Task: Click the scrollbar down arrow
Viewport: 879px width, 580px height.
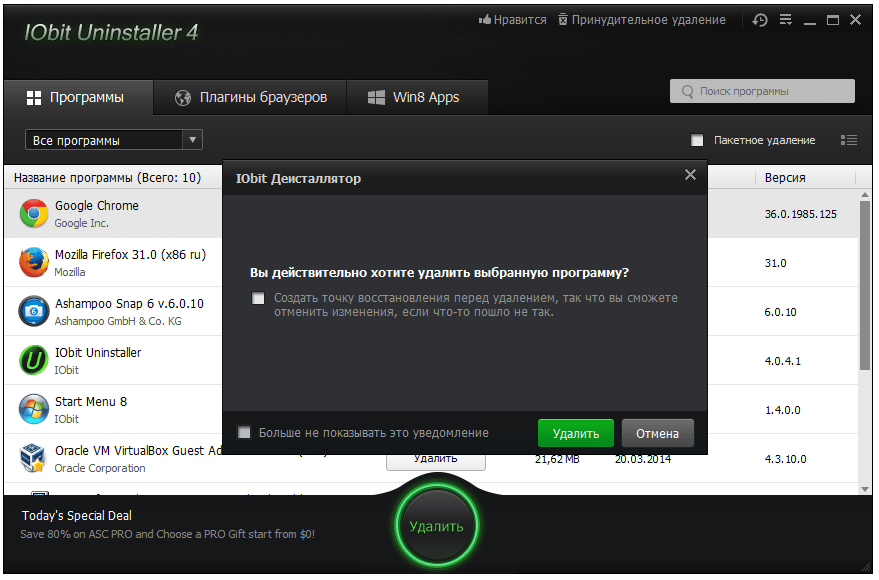Action: click(865, 489)
